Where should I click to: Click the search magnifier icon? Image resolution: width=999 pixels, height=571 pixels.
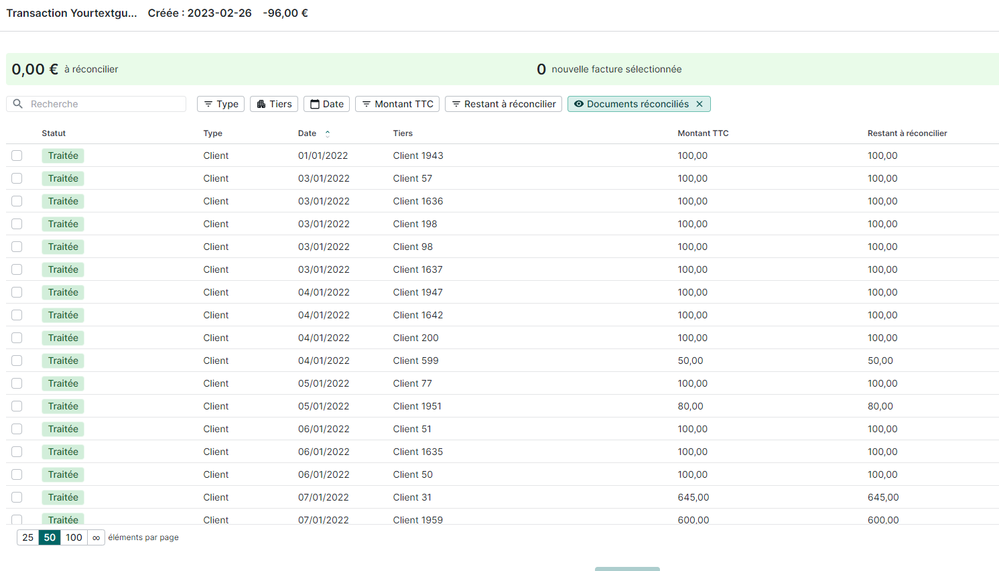[x=19, y=104]
